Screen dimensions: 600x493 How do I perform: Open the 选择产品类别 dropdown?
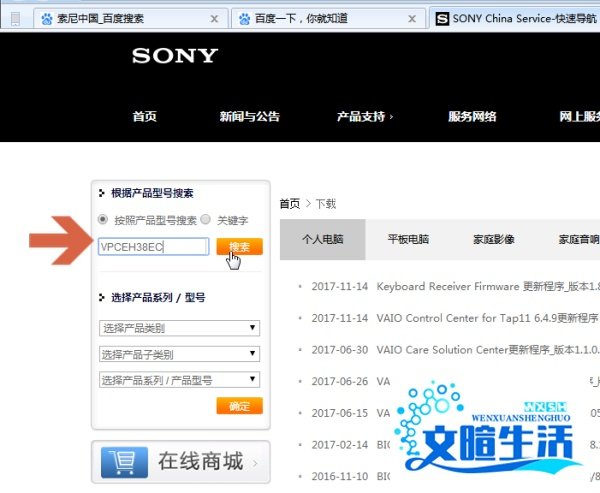coord(179,328)
